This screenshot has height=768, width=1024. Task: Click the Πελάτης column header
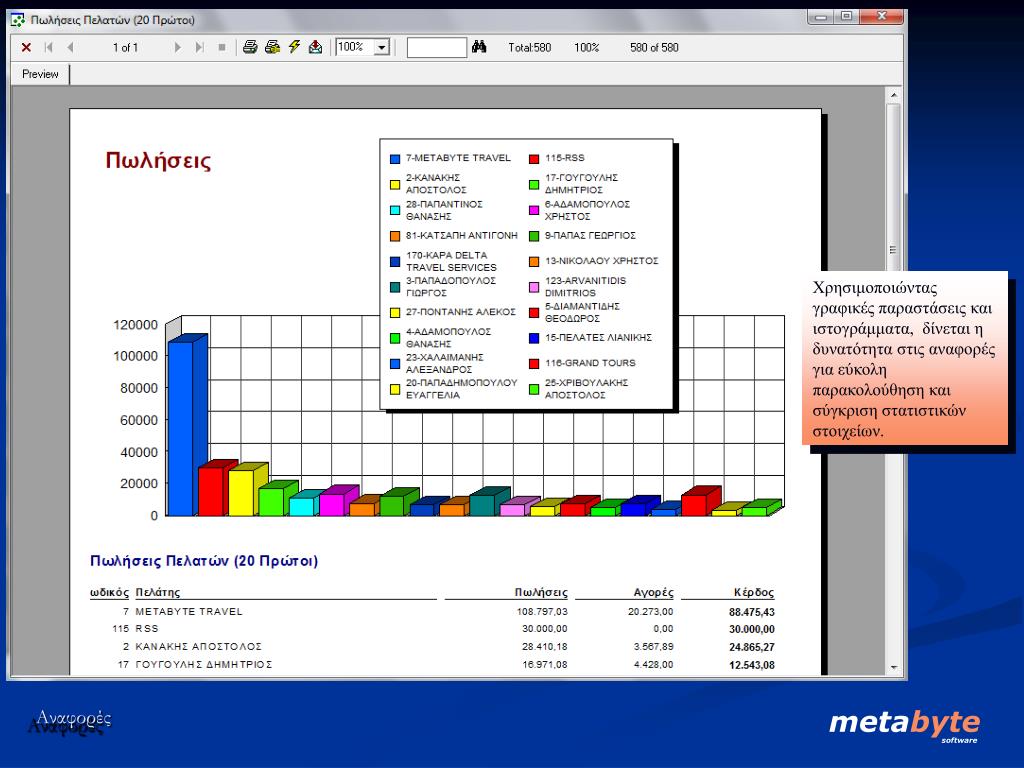[157, 592]
